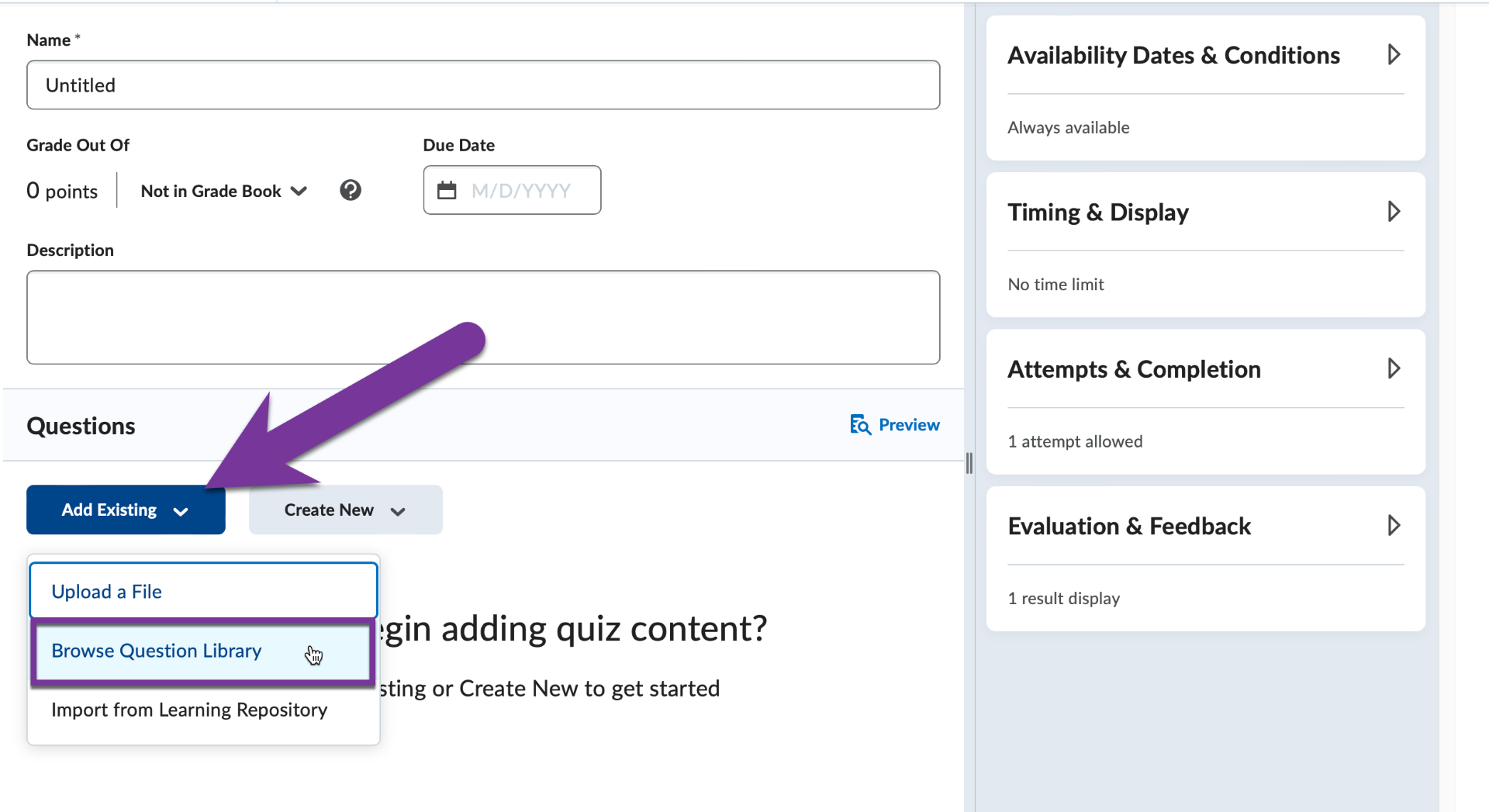Click the Preview link
Screen dimensions: 1489x812
[x=909, y=424]
